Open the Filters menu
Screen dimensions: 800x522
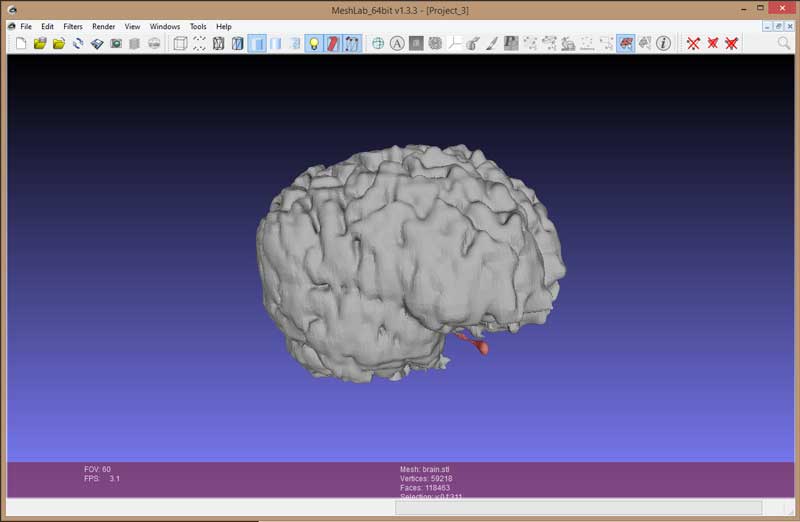pyautogui.click(x=73, y=26)
